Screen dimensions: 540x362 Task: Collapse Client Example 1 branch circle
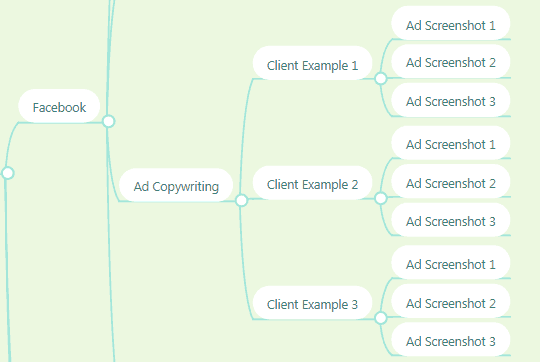tap(381, 79)
